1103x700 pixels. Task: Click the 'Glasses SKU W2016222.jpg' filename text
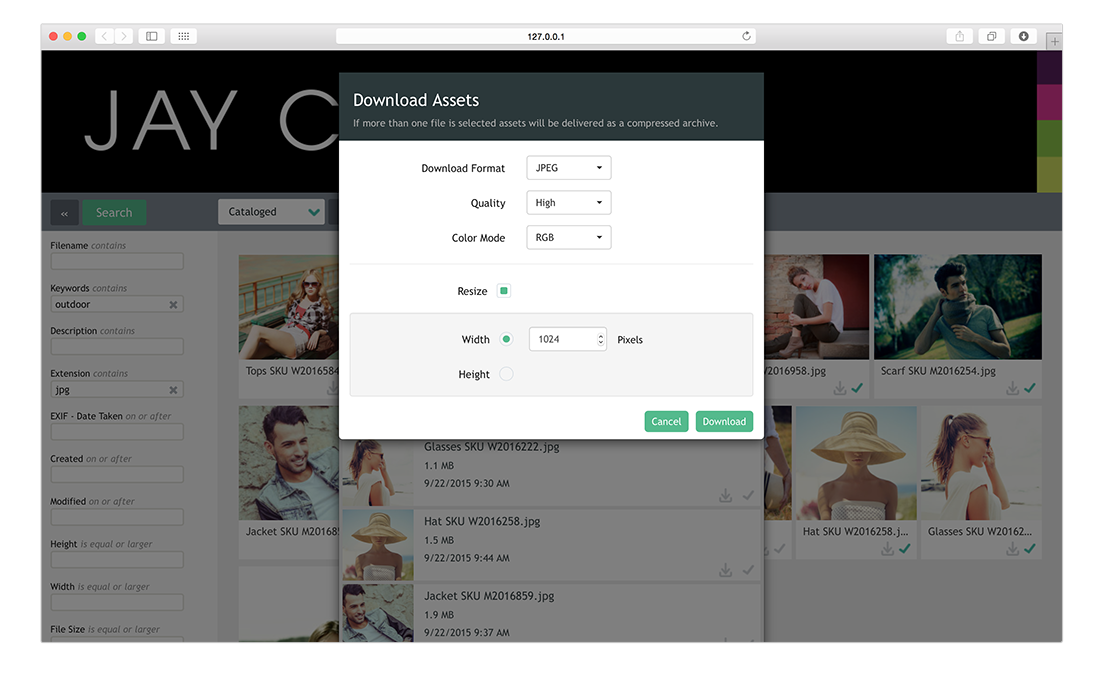(492, 447)
